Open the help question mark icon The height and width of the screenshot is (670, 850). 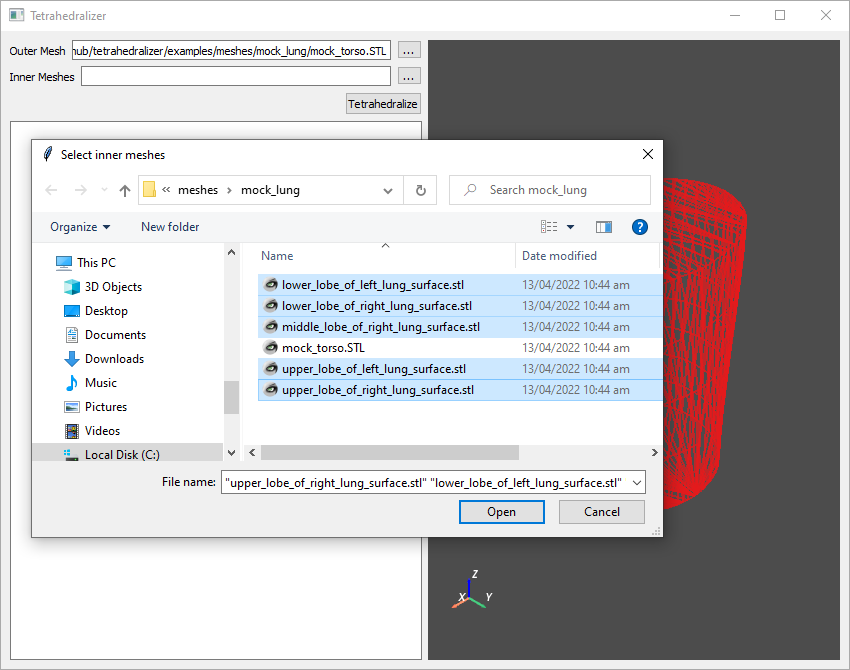pos(640,227)
